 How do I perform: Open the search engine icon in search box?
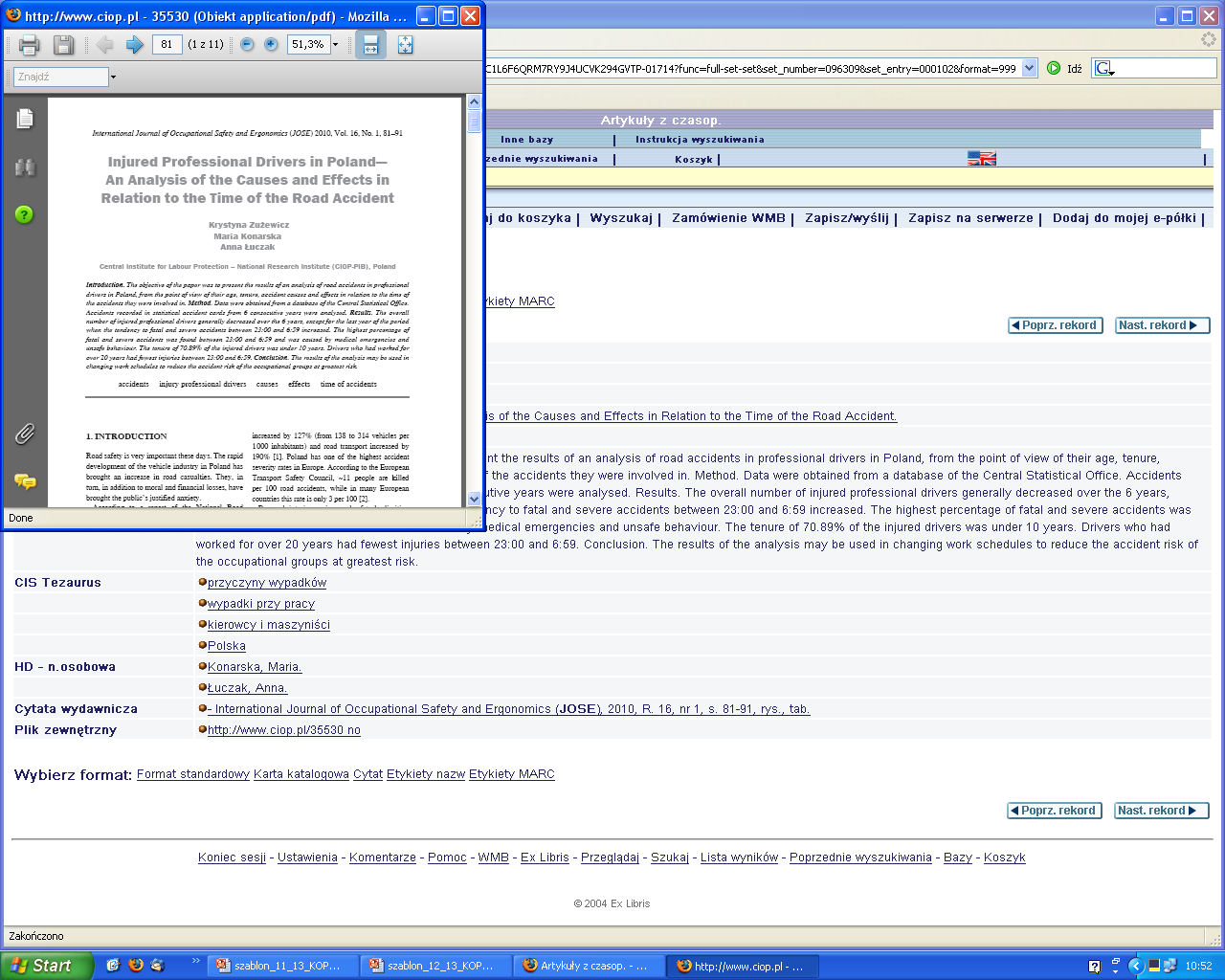(1104, 68)
